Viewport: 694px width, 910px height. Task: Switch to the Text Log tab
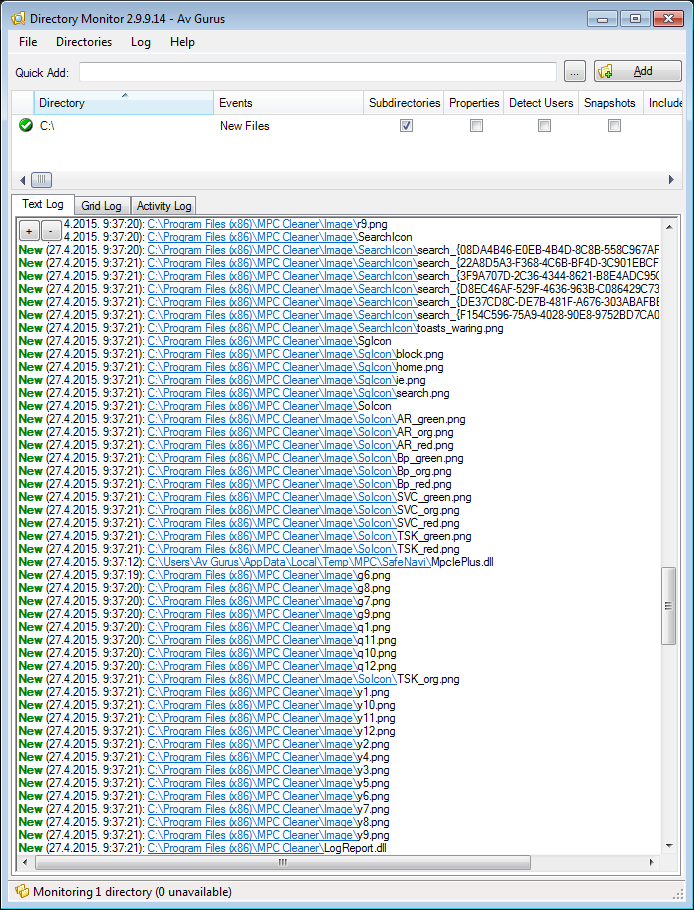coord(43,204)
